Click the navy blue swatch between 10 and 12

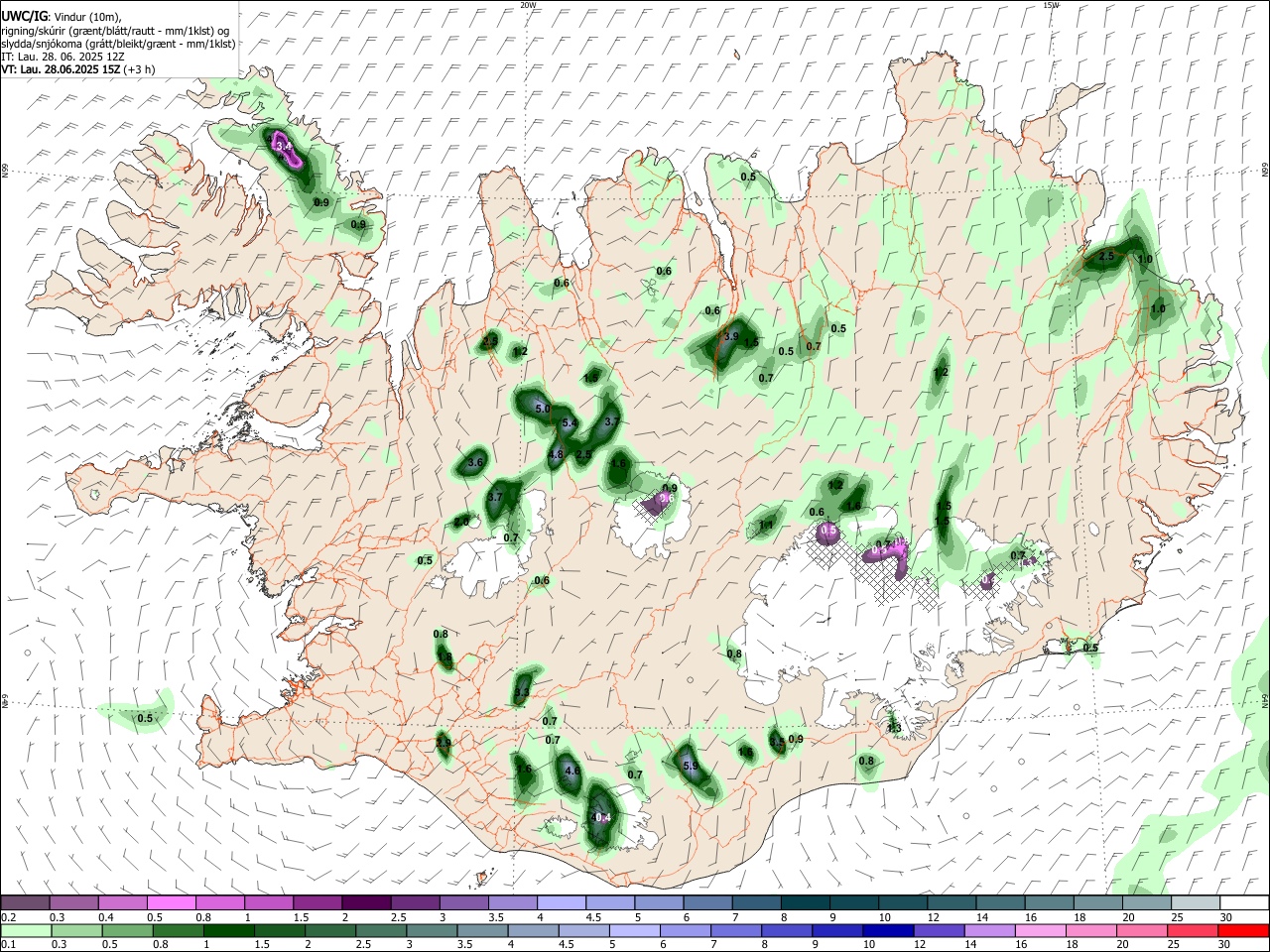(x=886, y=930)
